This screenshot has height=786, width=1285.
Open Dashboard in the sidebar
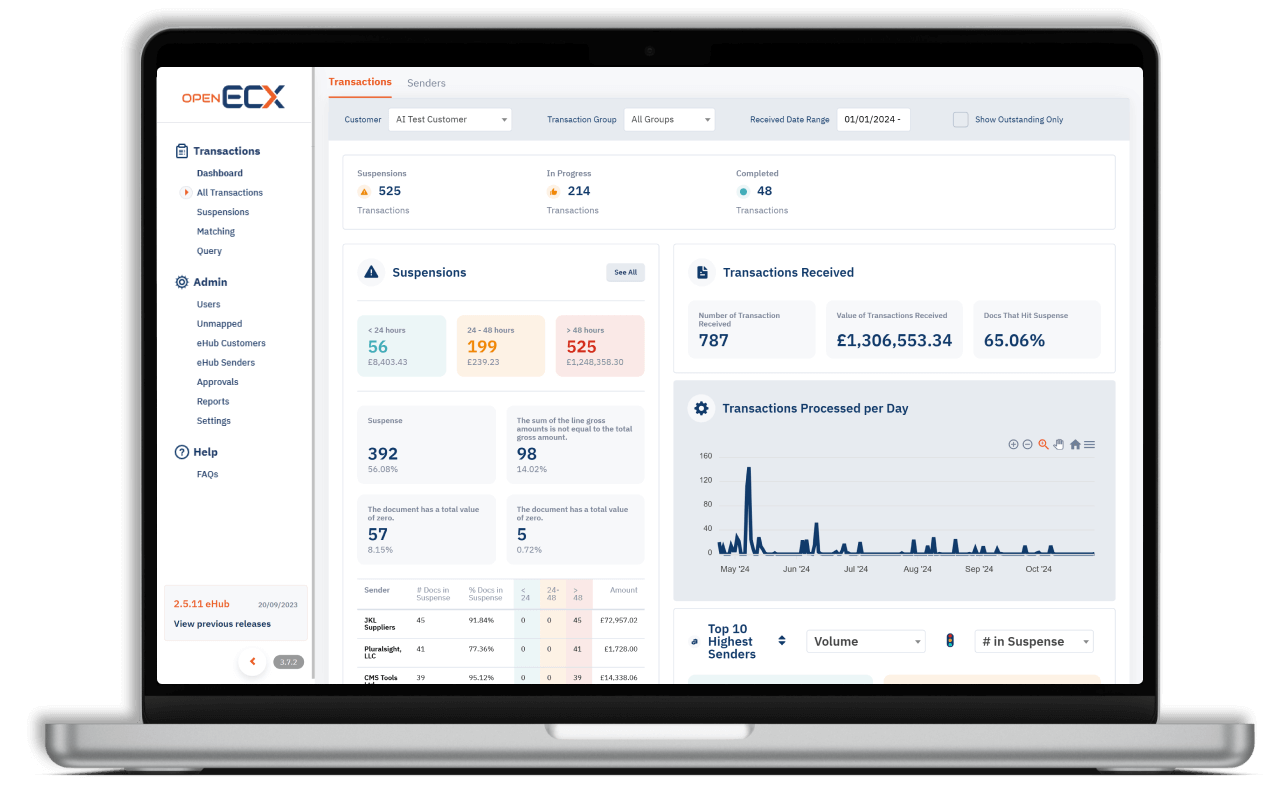coord(219,173)
